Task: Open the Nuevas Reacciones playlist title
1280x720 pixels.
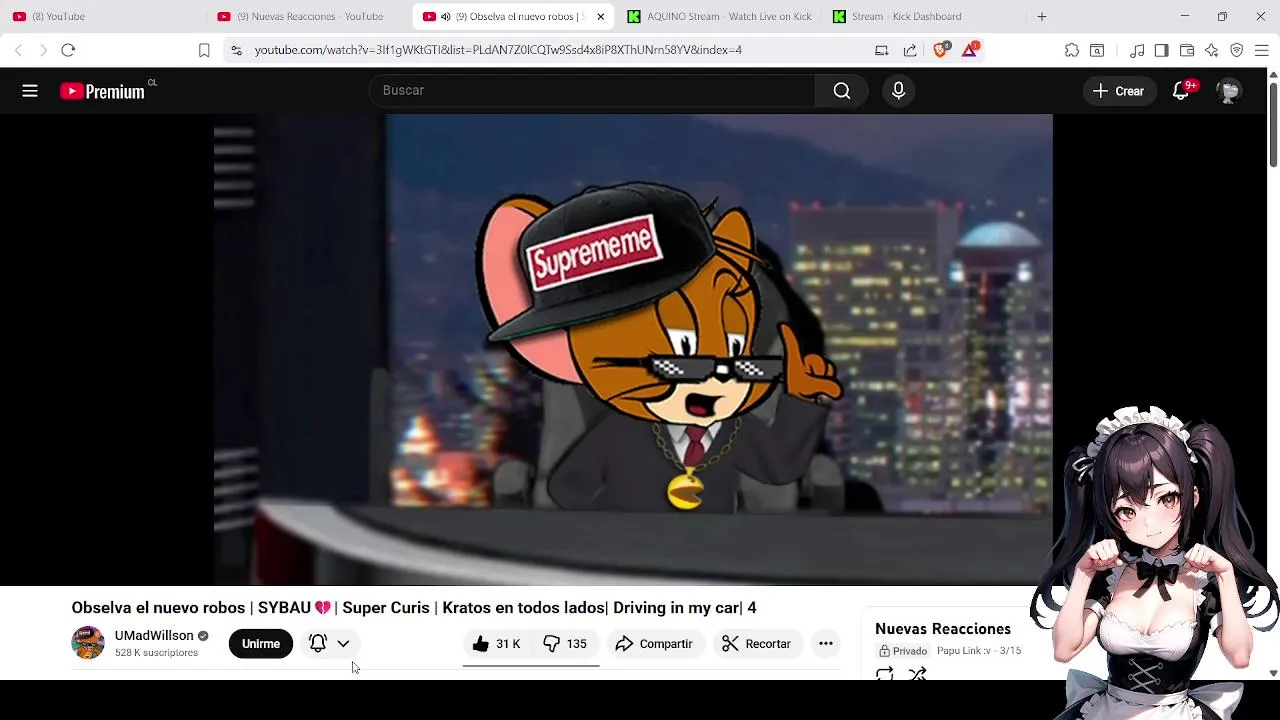Action: 943,629
